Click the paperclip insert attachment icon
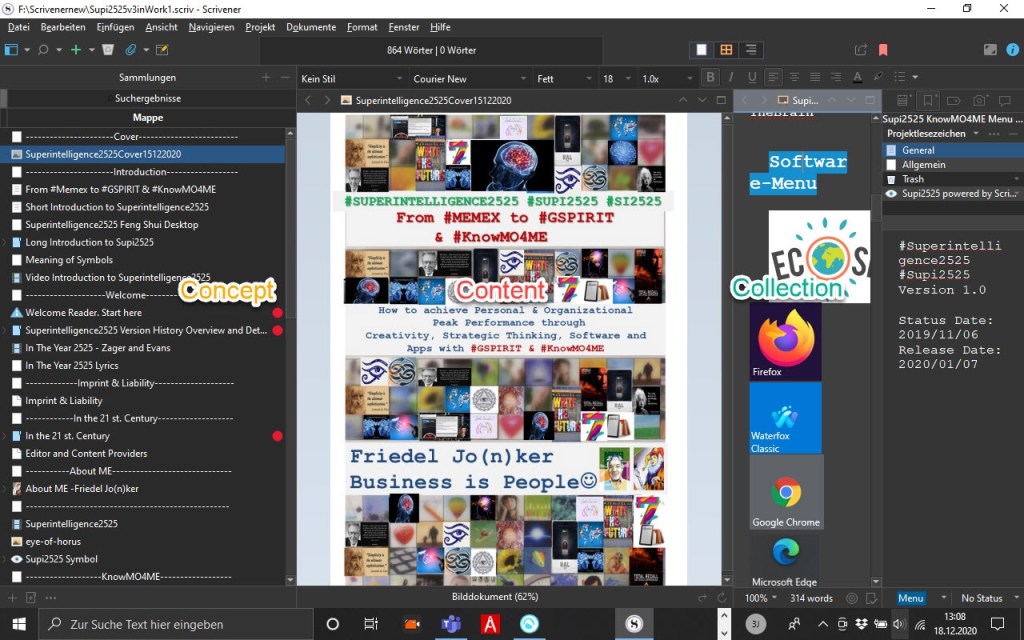 click(x=131, y=49)
